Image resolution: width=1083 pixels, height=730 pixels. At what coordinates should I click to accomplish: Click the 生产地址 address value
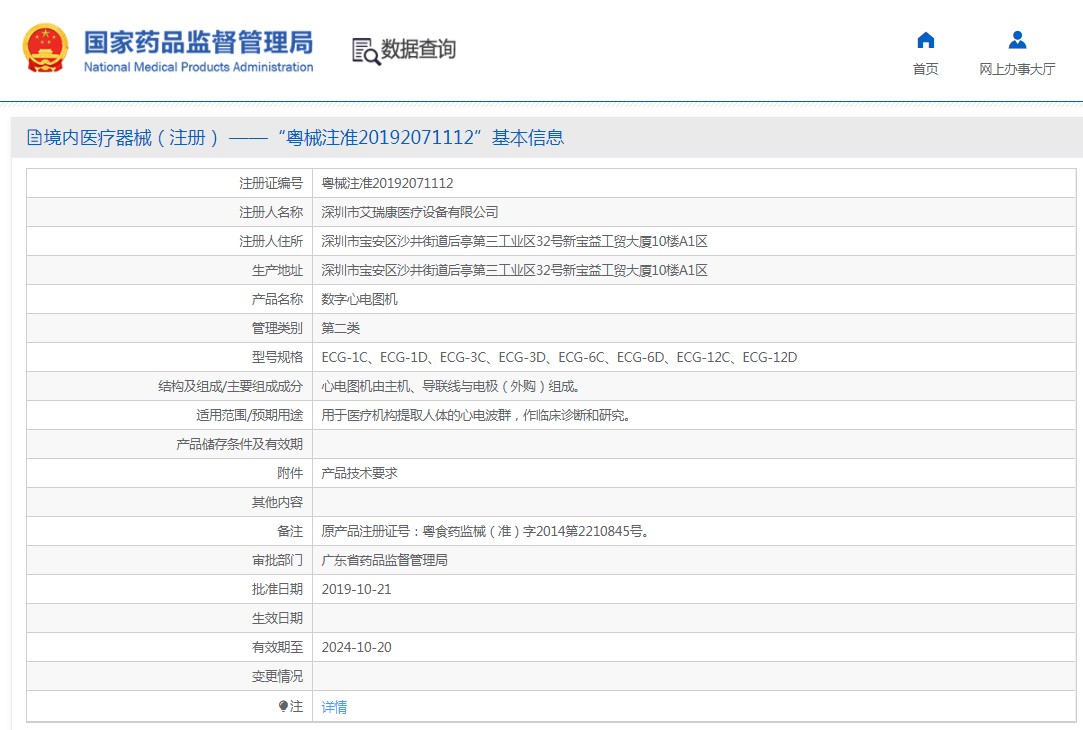click(x=515, y=270)
